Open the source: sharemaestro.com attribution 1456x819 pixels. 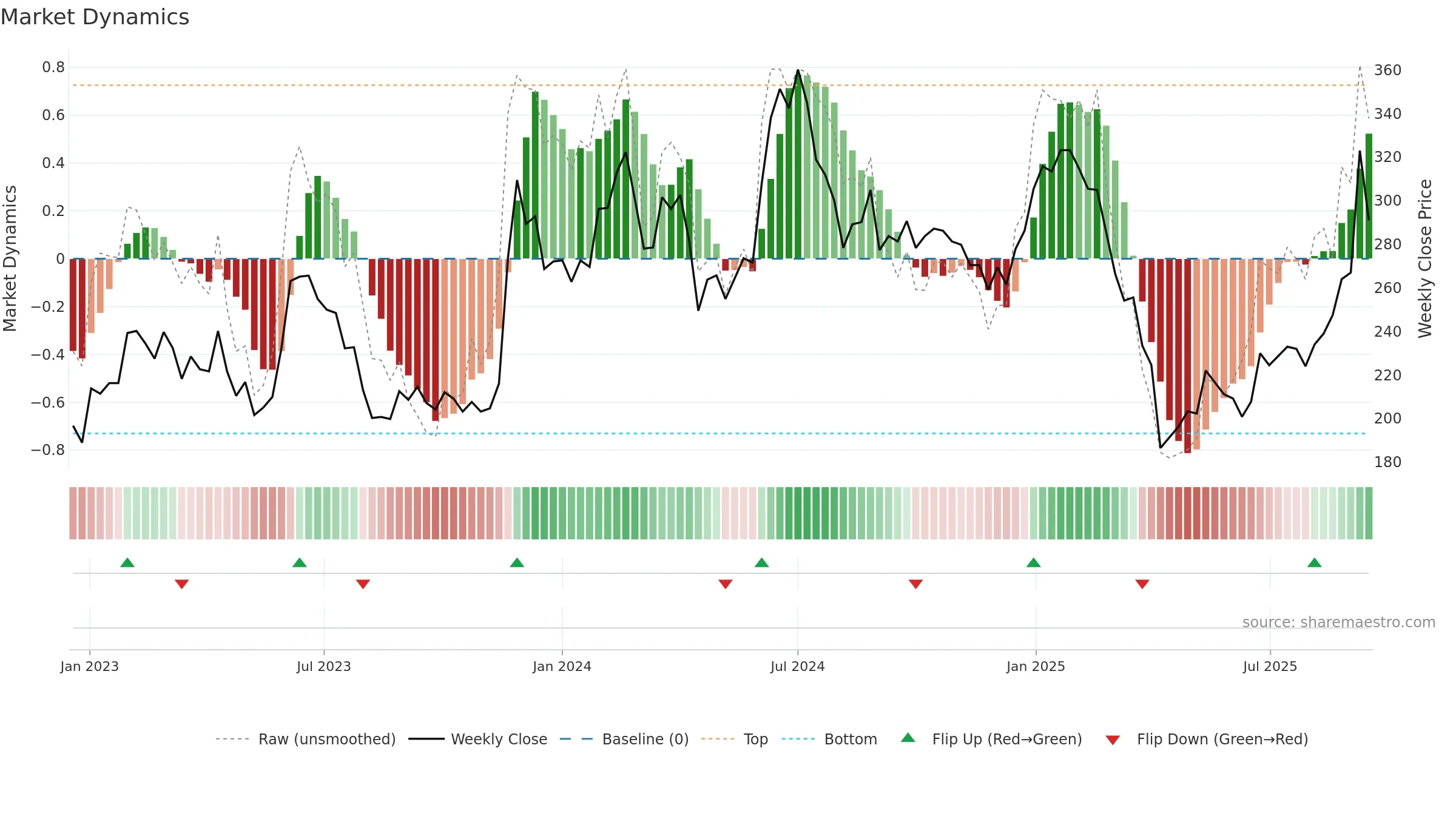point(1339,622)
